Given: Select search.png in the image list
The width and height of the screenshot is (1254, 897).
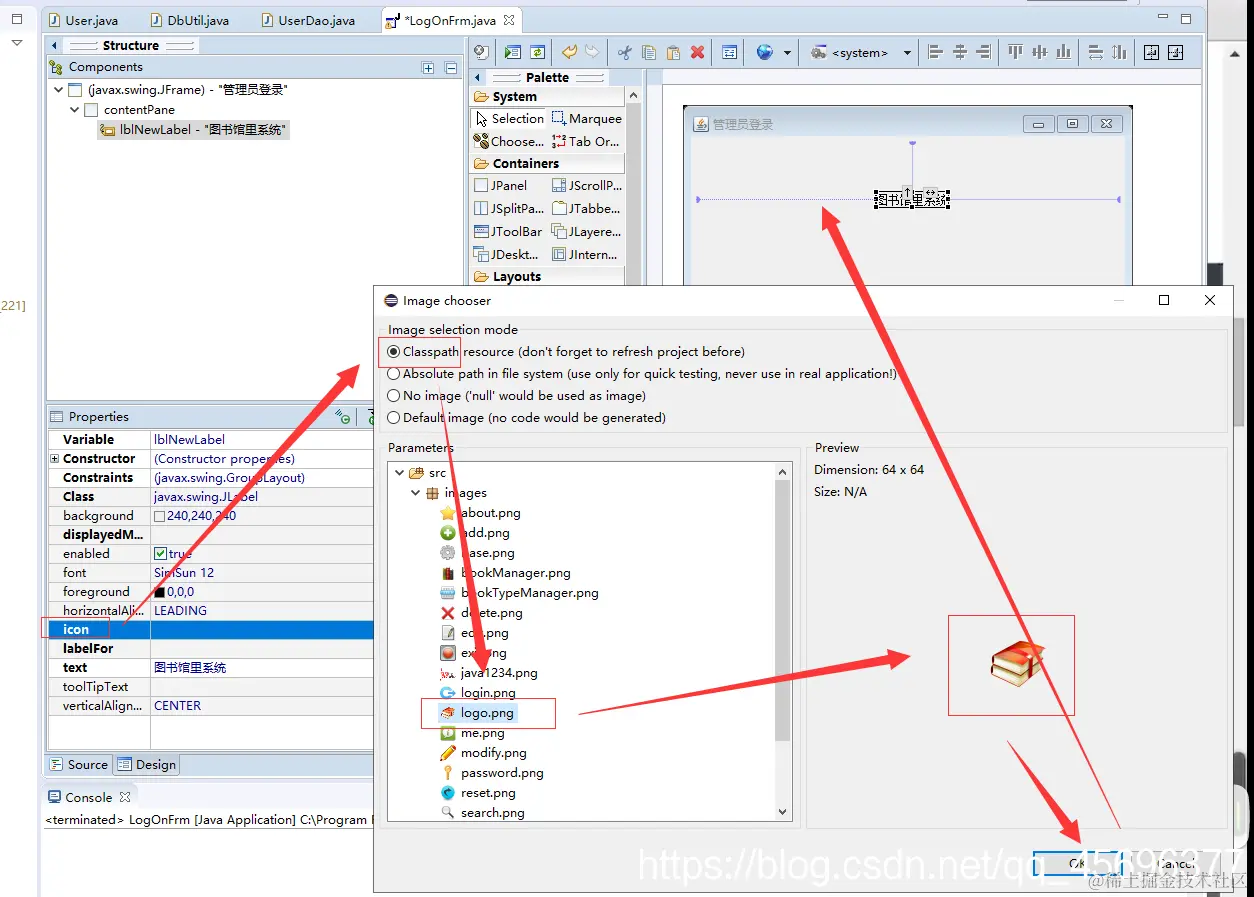Looking at the screenshot, I should pyautogui.click(x=483, y=813).
